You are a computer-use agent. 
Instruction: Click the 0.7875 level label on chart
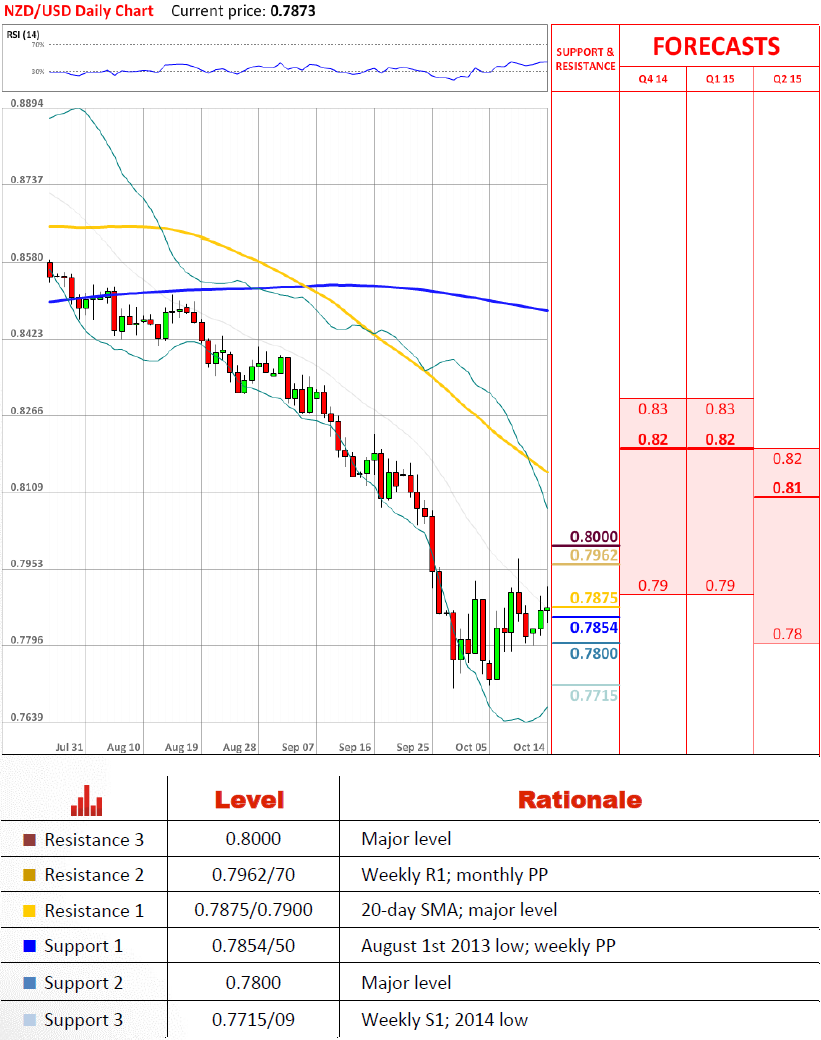(x=594, y=598)
